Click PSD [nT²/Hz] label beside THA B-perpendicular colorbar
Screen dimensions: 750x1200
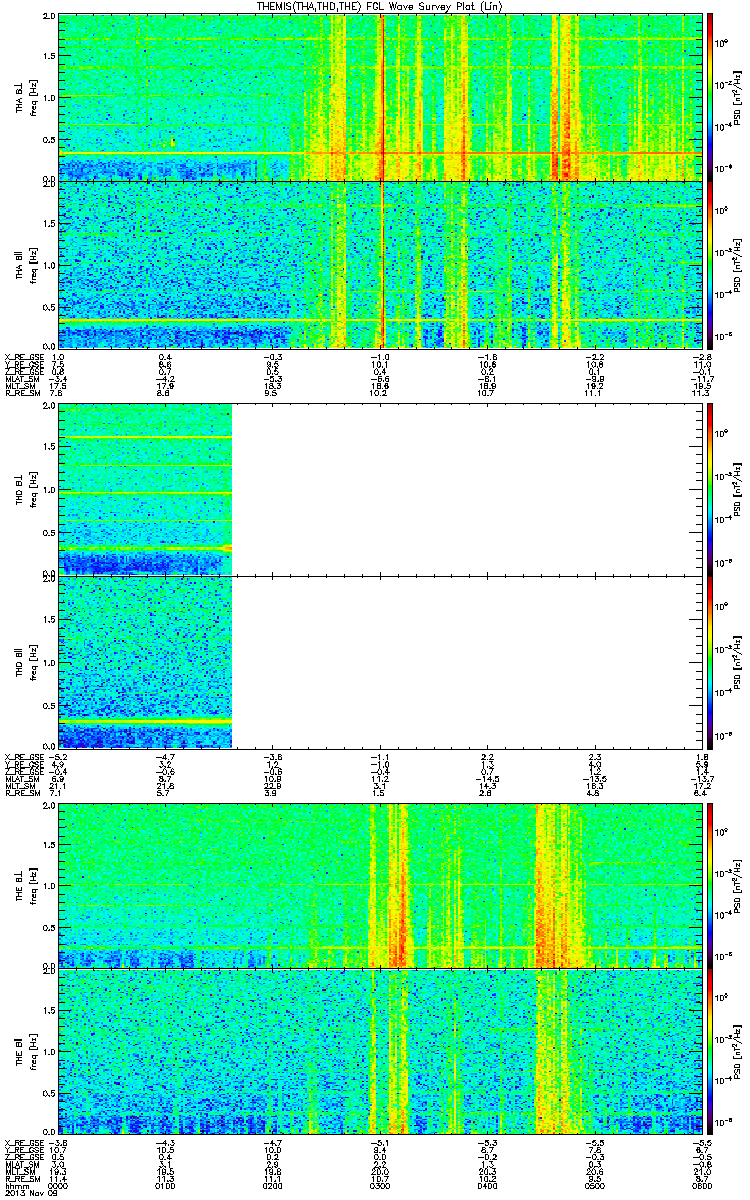737,97
